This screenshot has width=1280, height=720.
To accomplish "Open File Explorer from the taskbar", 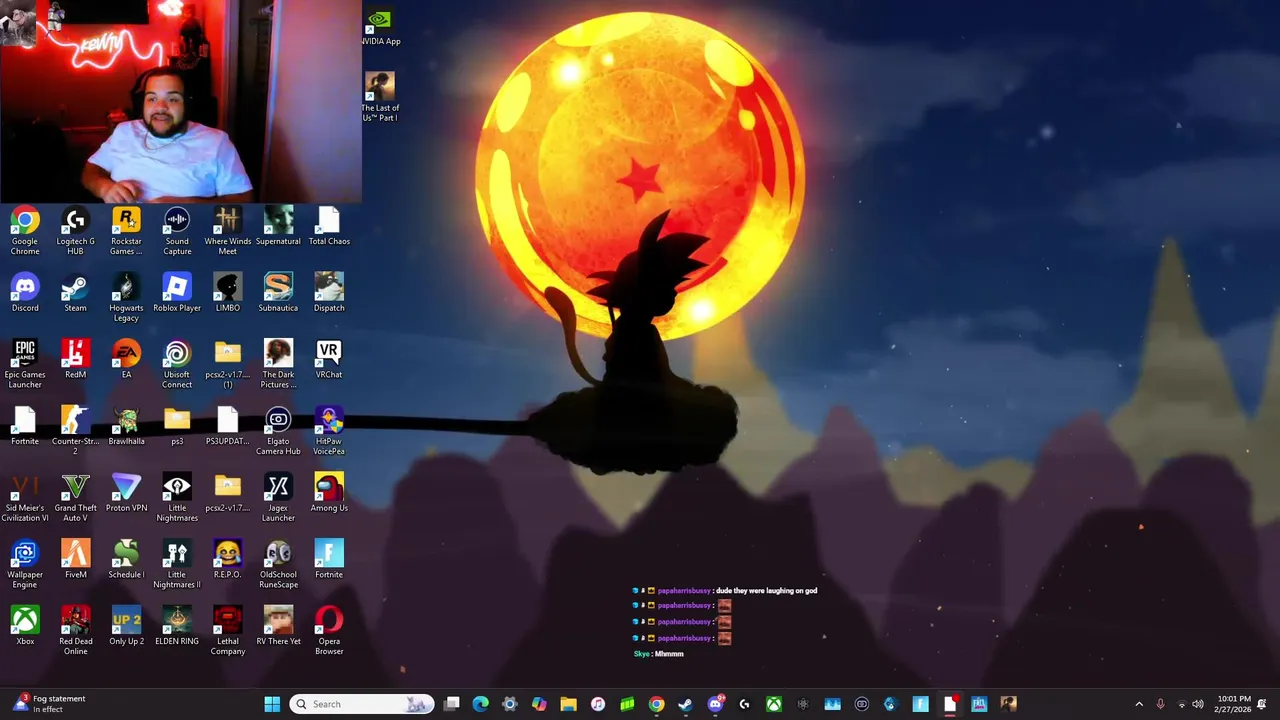I will coord(568,704).
